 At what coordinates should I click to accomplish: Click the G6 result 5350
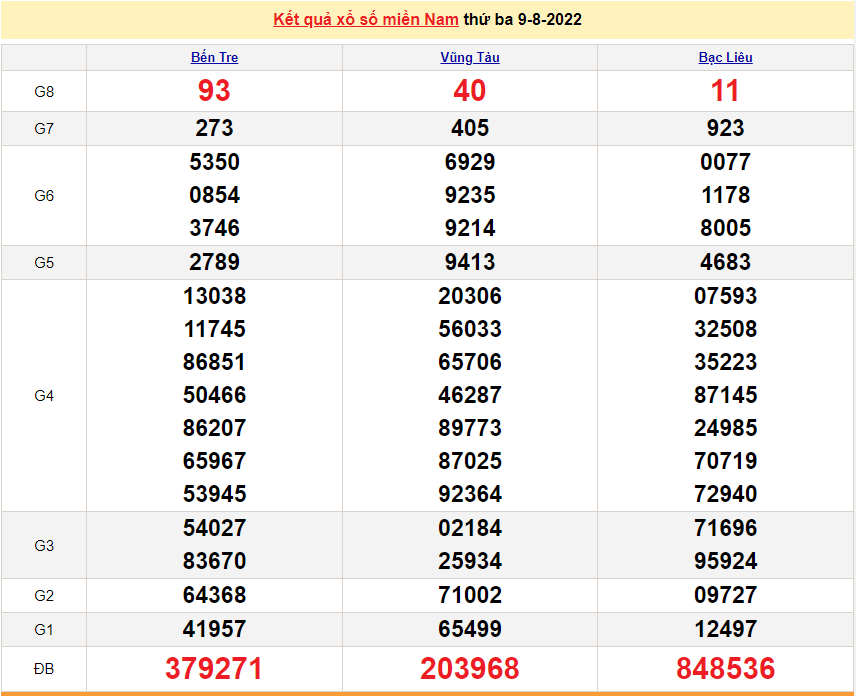[214, 162]
